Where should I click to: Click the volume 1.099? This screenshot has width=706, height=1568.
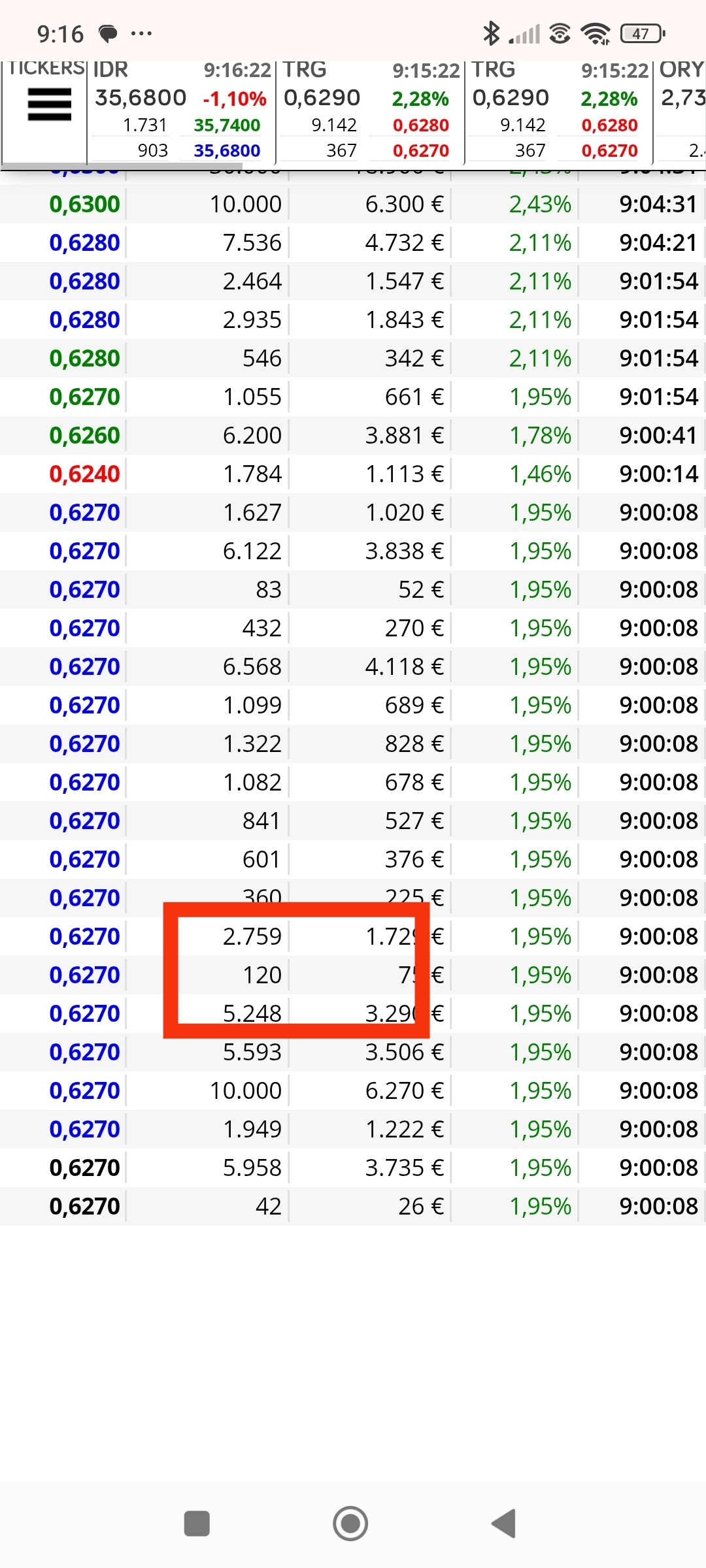252,706
